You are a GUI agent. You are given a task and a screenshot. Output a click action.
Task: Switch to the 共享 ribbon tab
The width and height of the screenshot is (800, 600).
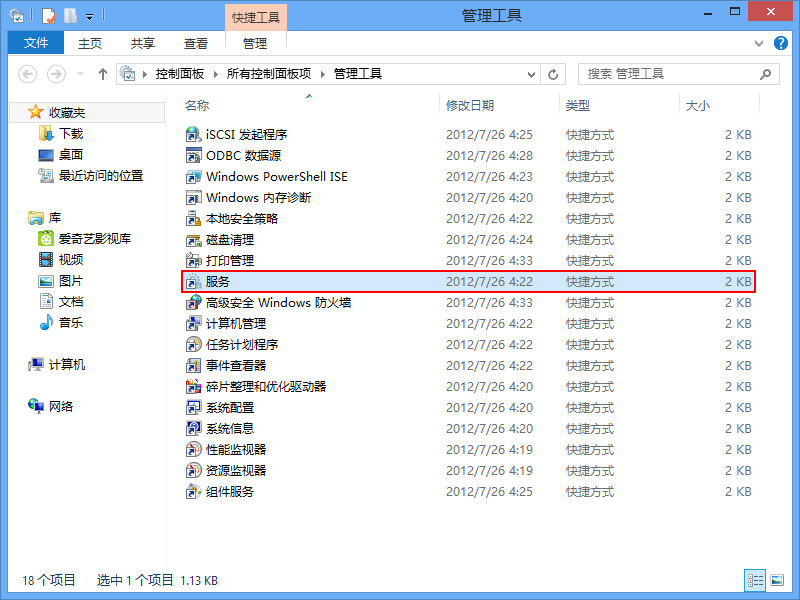[x=142, y=43]
